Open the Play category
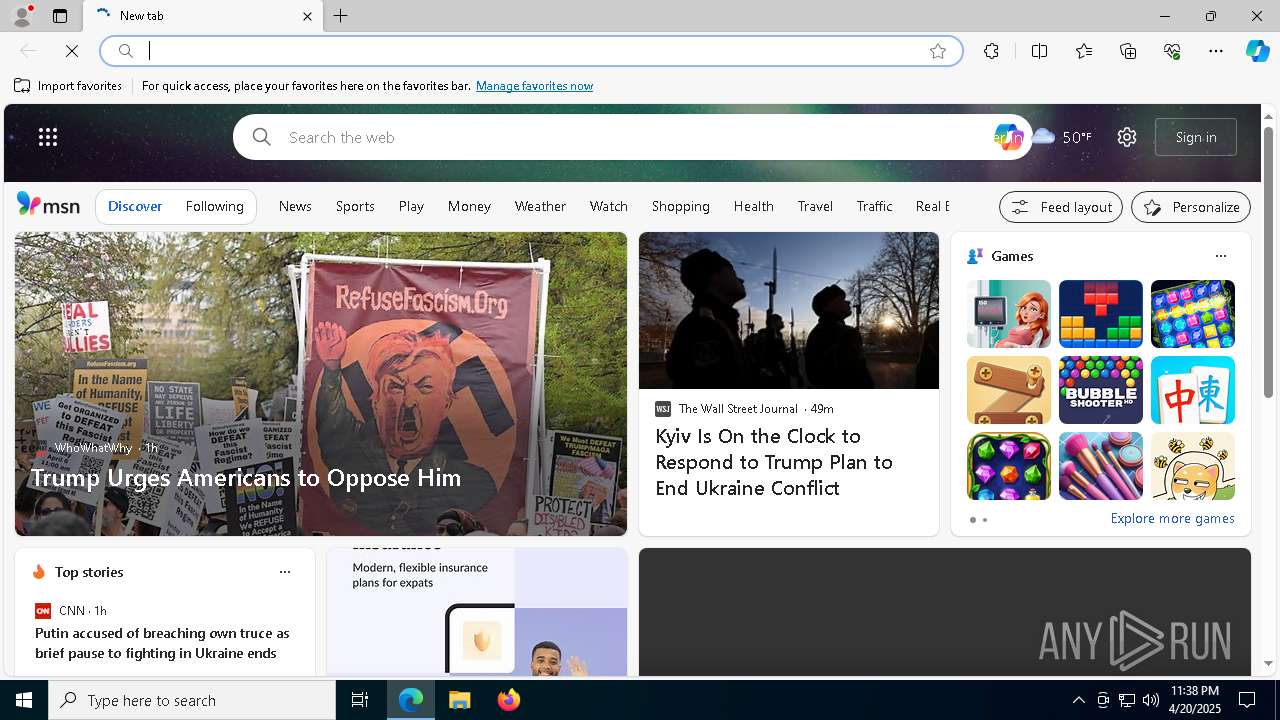 pyautogui.click(x=411, y=206)
